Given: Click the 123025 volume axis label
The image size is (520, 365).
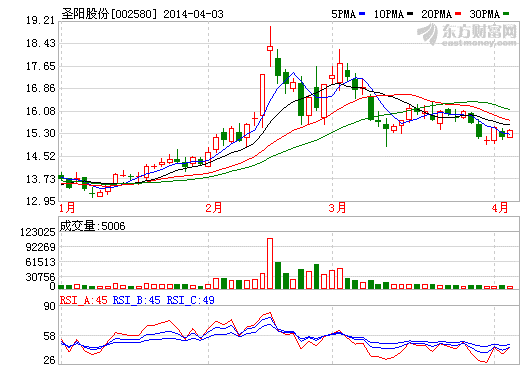Looking at the screenshot, I should click(38, 232).
